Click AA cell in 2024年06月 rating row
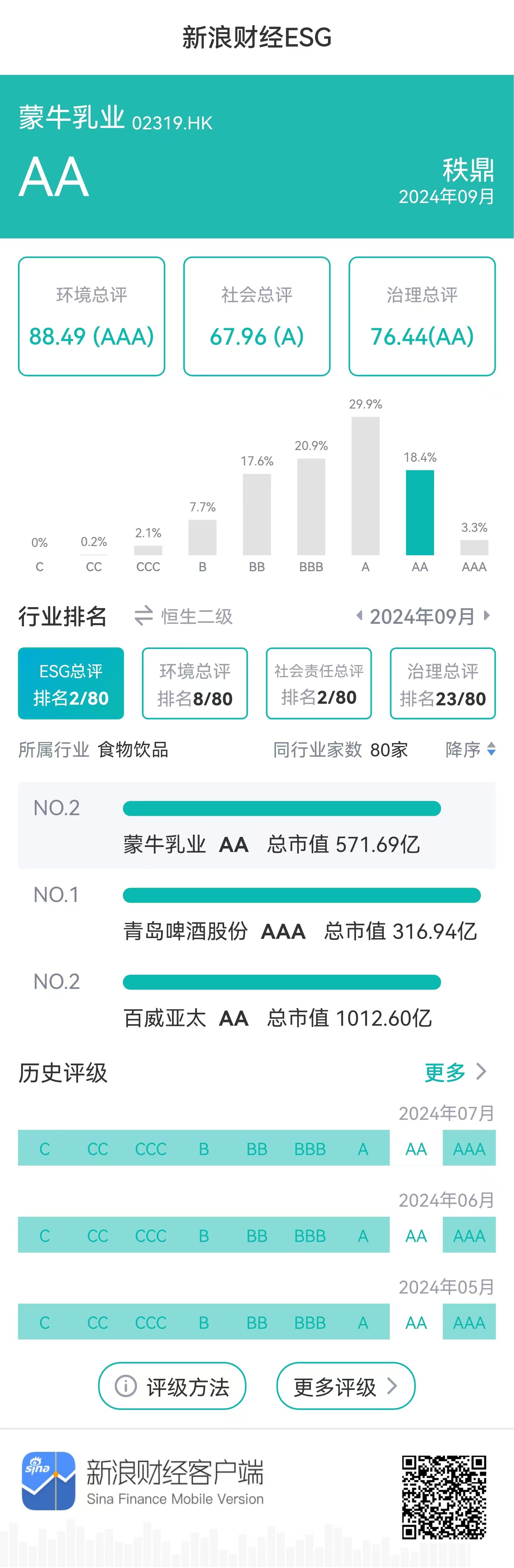This screenshot has height=1568, width=514. (416, 1235)
